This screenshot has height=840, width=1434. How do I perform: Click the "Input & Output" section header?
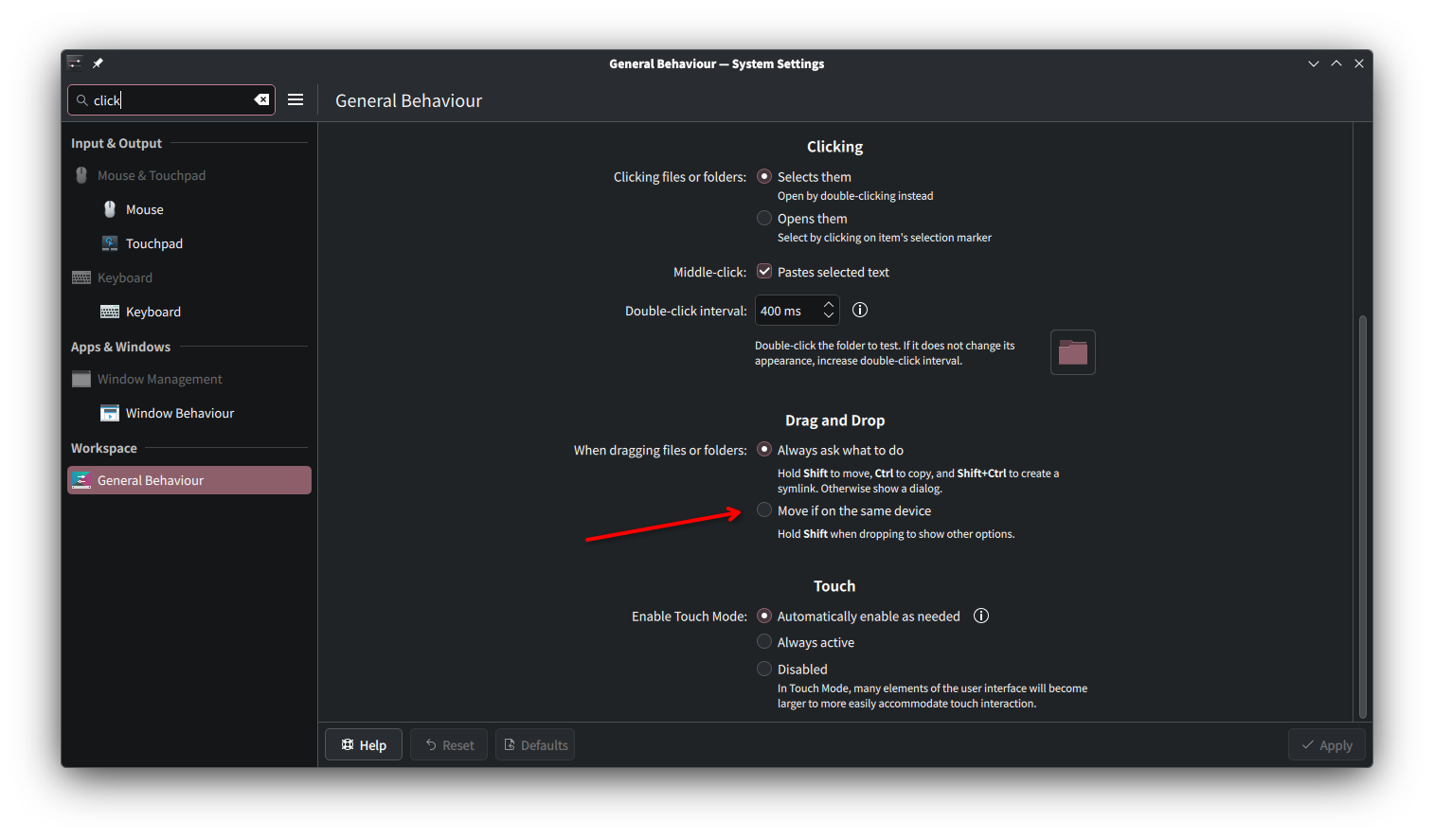[x=117, y=143]
